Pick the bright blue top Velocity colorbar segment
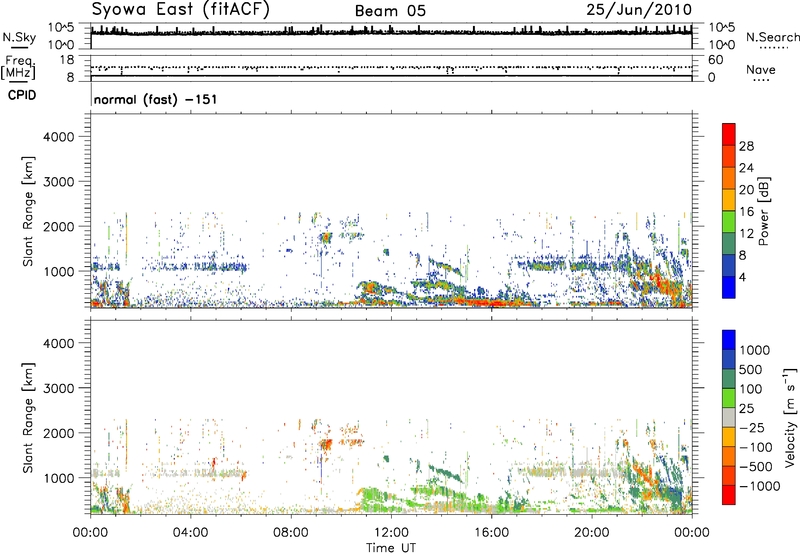 tap(729, 340)
